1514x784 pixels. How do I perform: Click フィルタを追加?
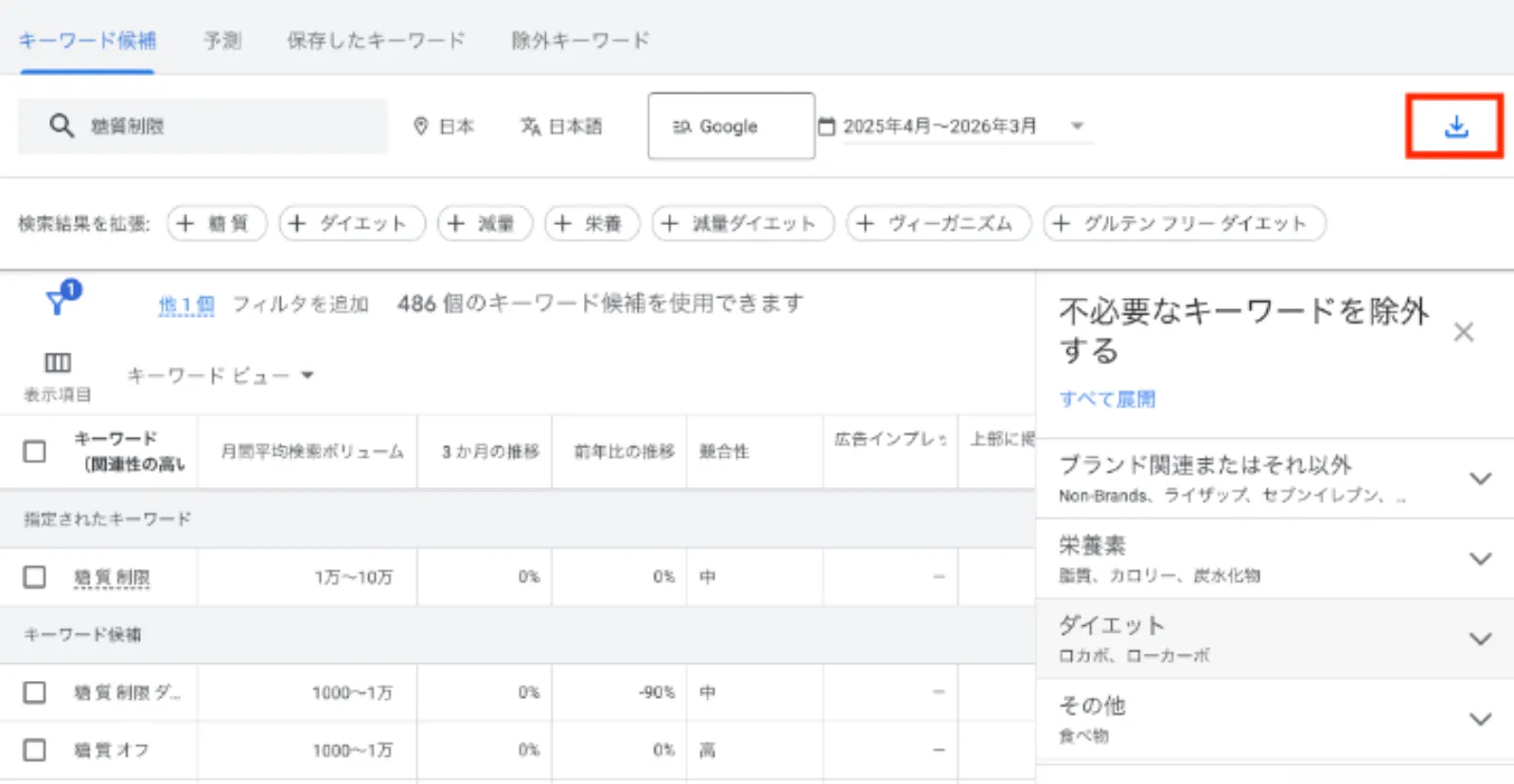point(300,305)
